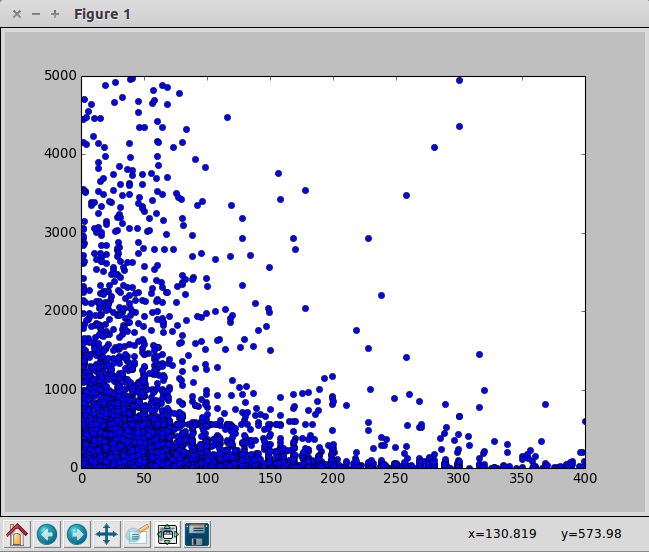Click the y-axis label 1000
Viewport: 649px width, 552px height.
[x=60, y=389]
